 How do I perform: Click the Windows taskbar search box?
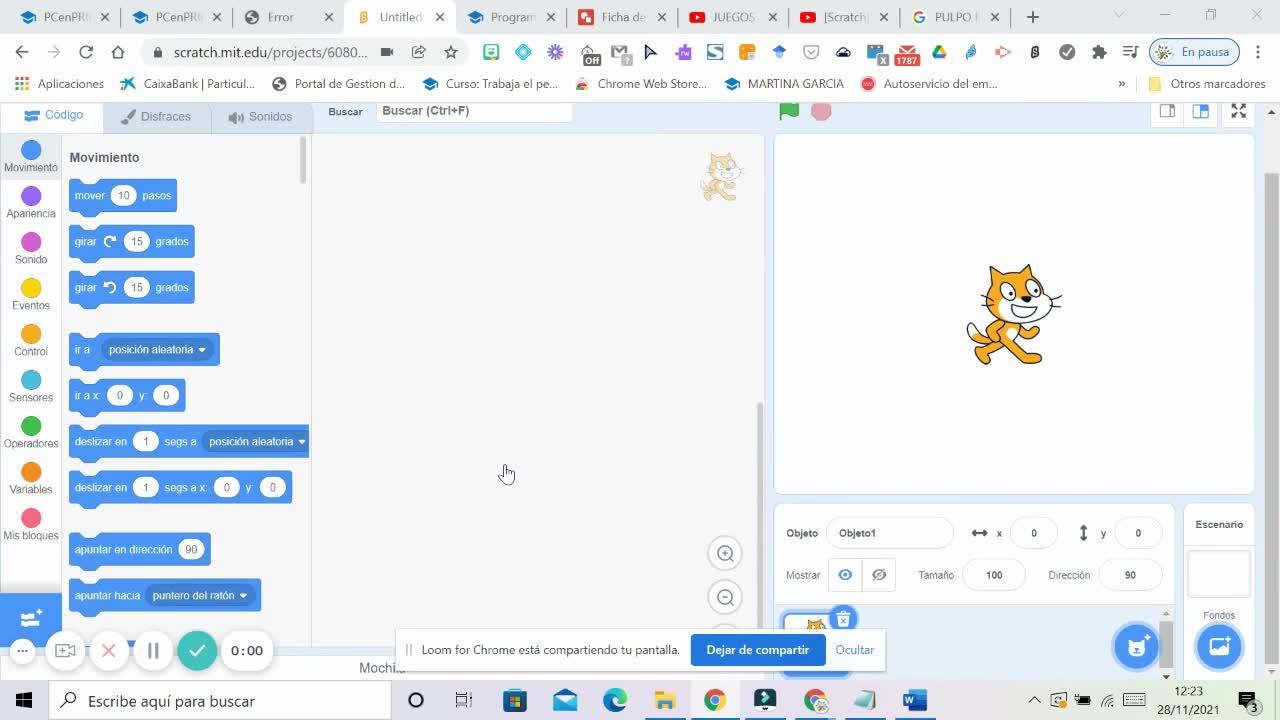tap(219, 700)
